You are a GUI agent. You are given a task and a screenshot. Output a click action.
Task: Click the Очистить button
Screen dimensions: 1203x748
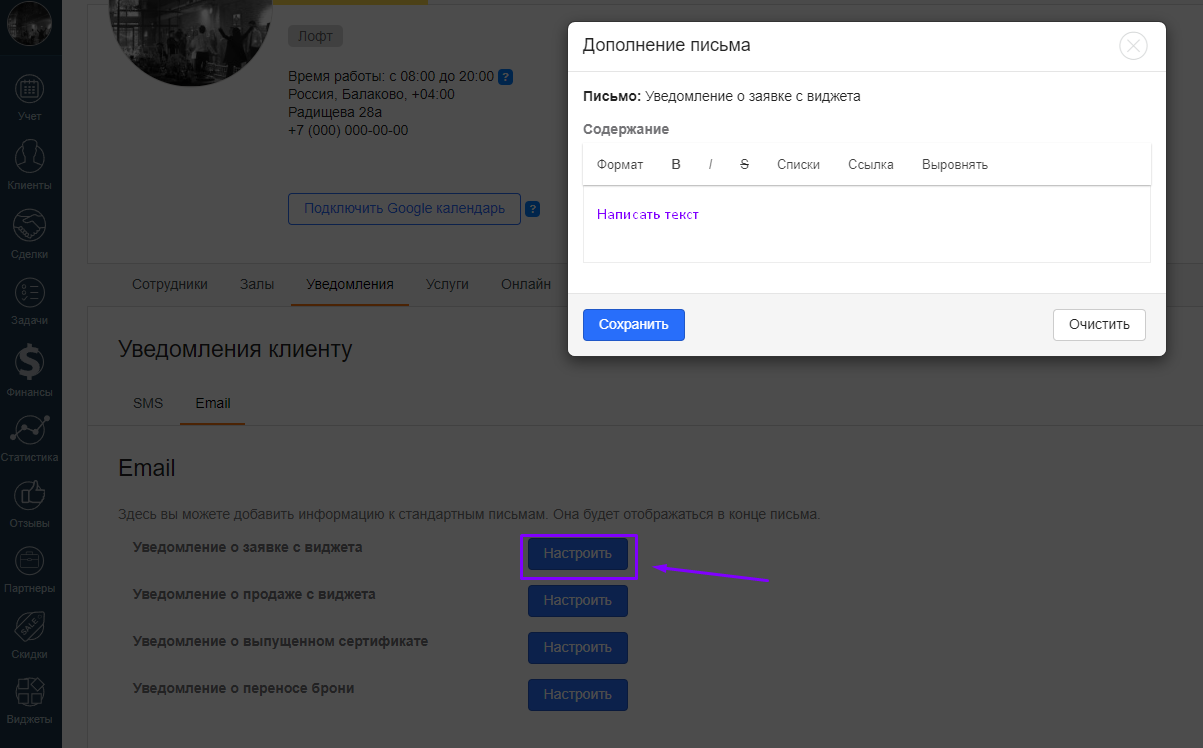click(x=1099, y=325)
